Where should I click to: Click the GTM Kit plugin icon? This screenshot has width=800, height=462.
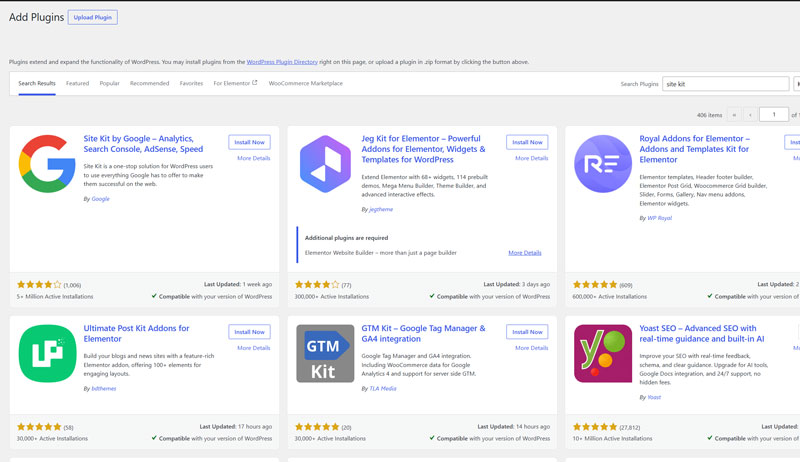click(x=325, y=353)
